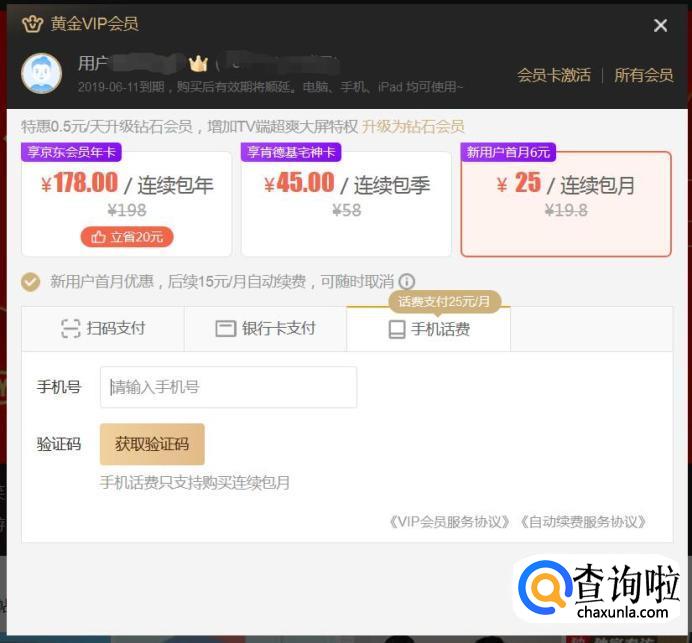This screenshot has width=692, height=643.
Task: Click the 新用户首月6元 badge
Action: (x=508, y=152)
